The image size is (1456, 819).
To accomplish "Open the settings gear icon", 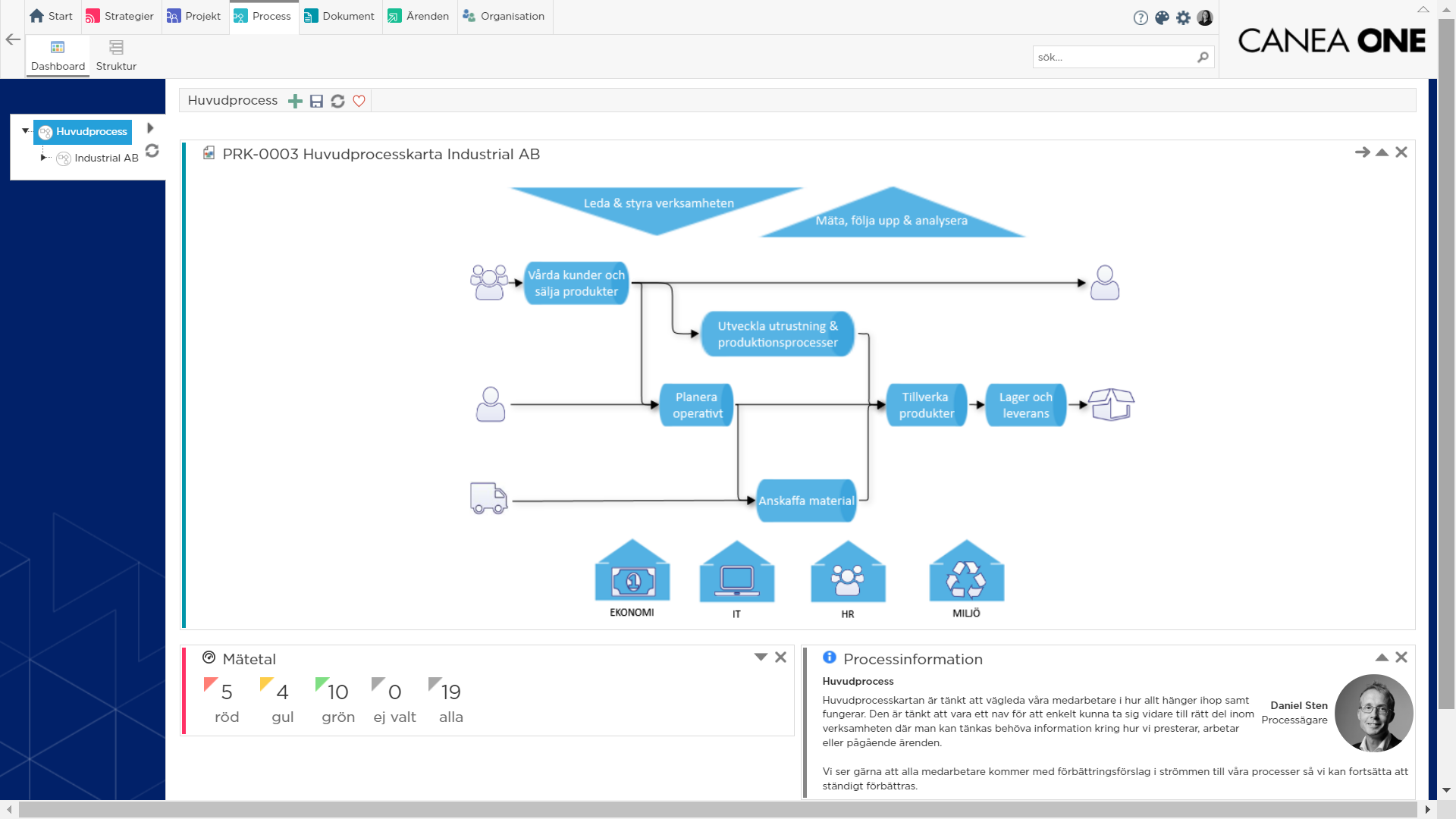I will click(1183, 17).
